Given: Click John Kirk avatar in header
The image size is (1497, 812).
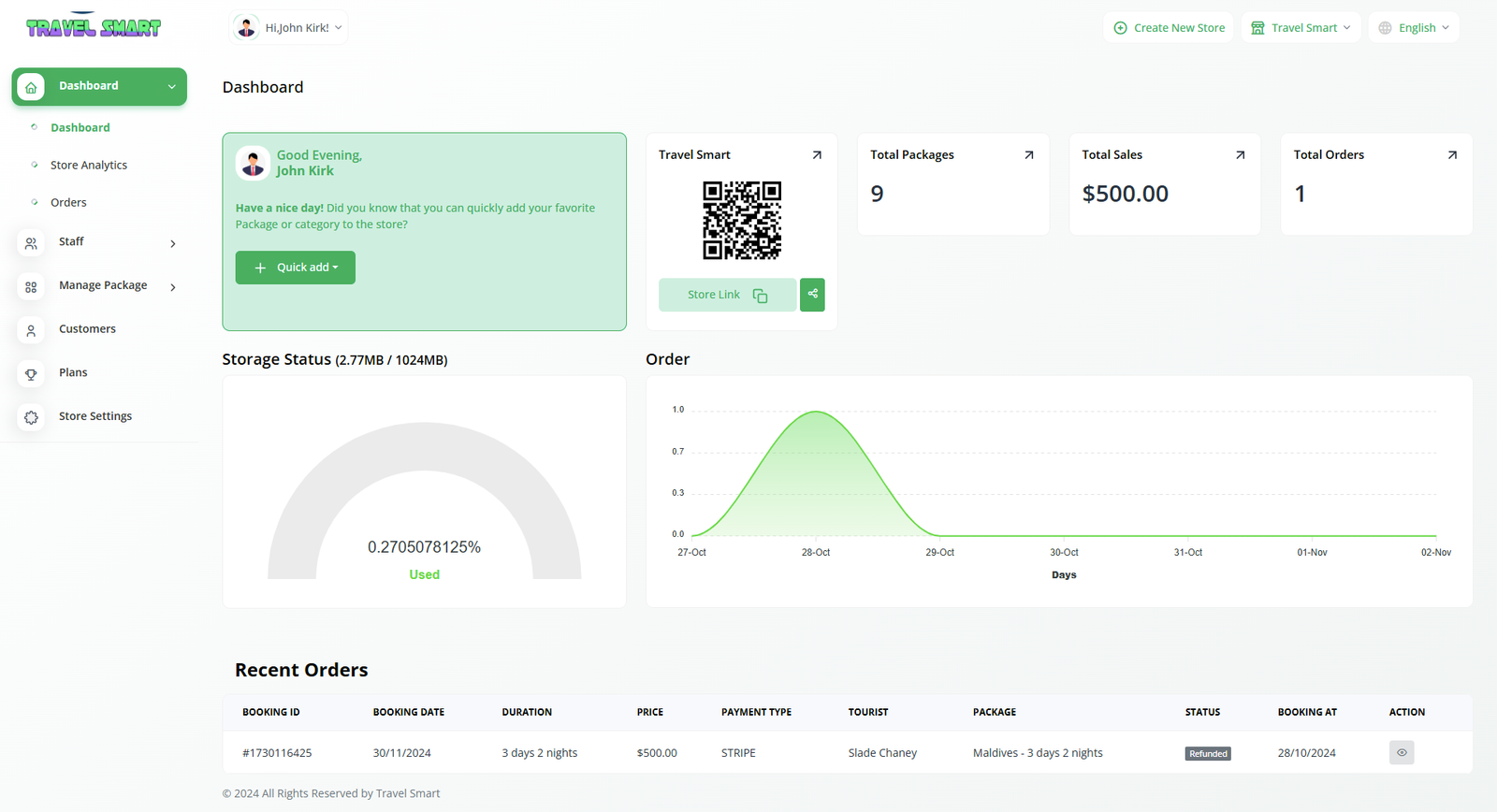Looking at the screenshot, I should [246, 27].
